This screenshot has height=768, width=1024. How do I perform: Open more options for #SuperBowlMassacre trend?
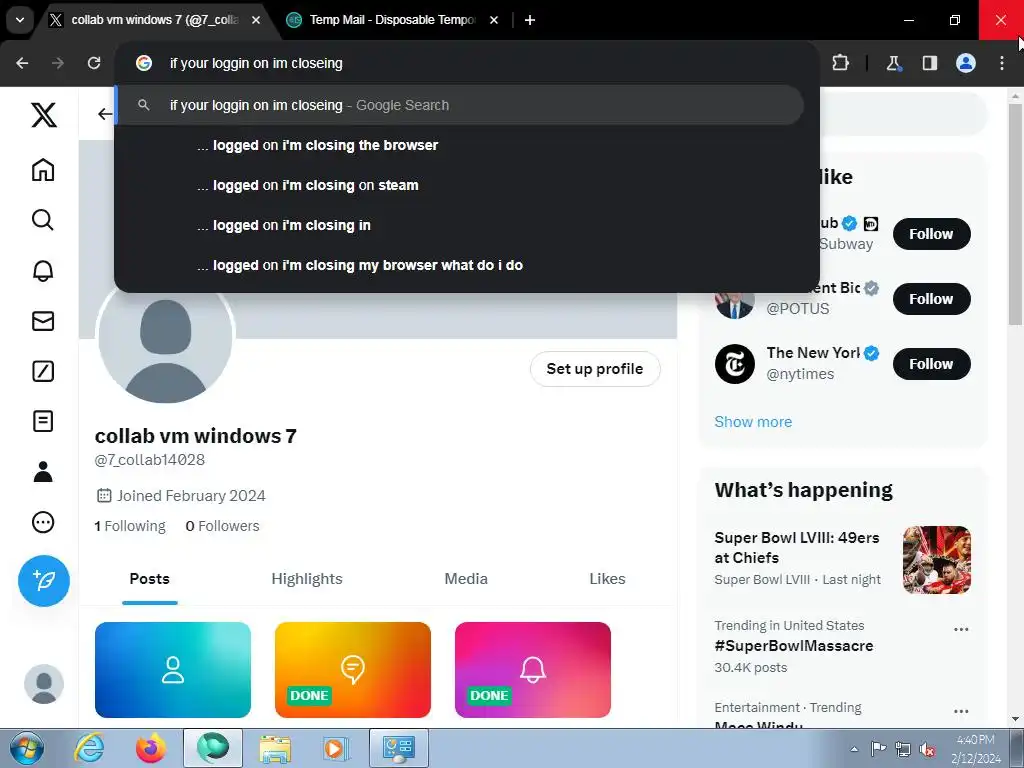click(961, 630)
